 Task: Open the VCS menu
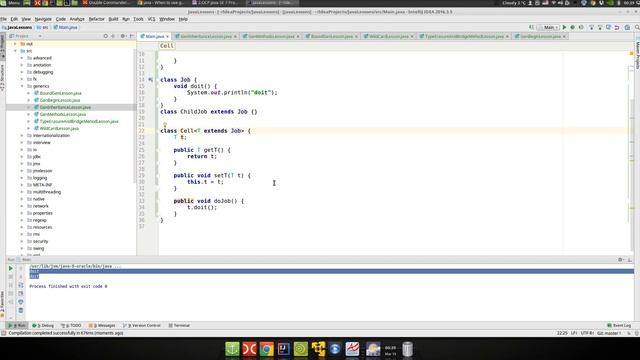[x=151, y=19]
